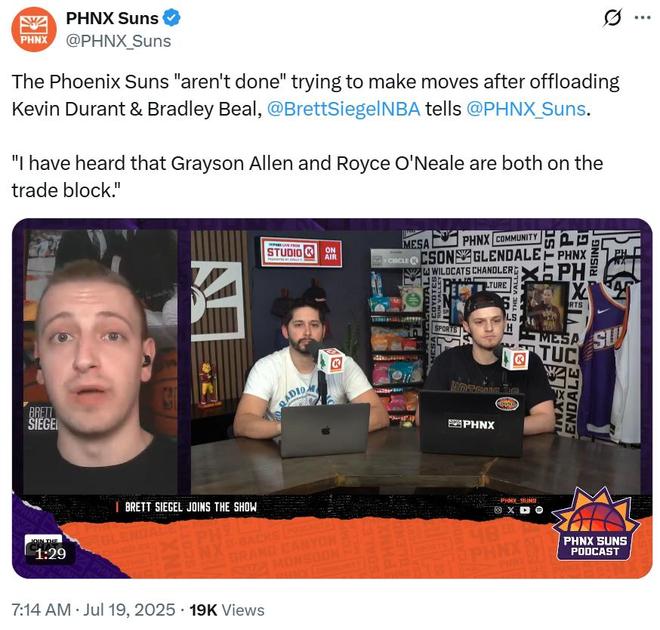660x630 pixels.
Task: Click the PHNX logo on the black laptop
Action: [x=471, y=425]
